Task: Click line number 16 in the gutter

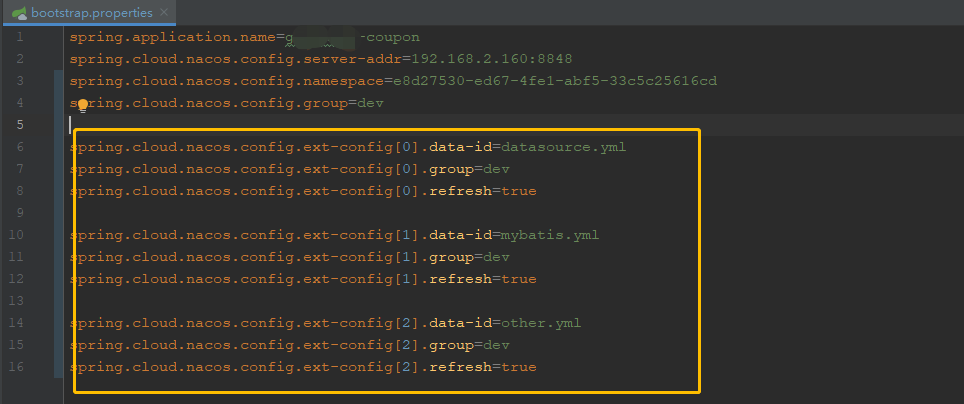Action: coord(17,367)
